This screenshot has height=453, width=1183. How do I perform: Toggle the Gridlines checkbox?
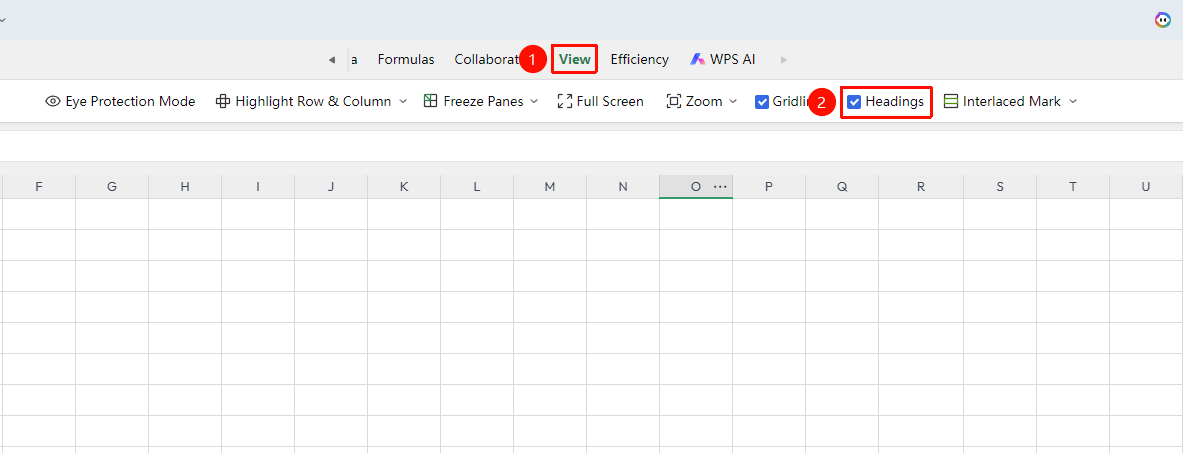point(762,102)
